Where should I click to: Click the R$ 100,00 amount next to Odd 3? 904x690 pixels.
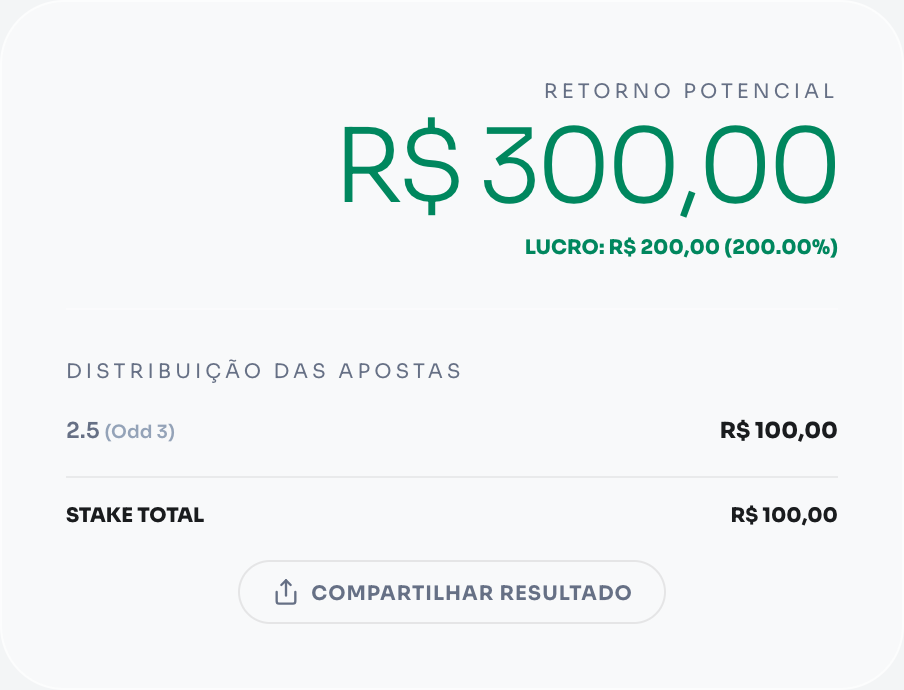coord(777,430)
